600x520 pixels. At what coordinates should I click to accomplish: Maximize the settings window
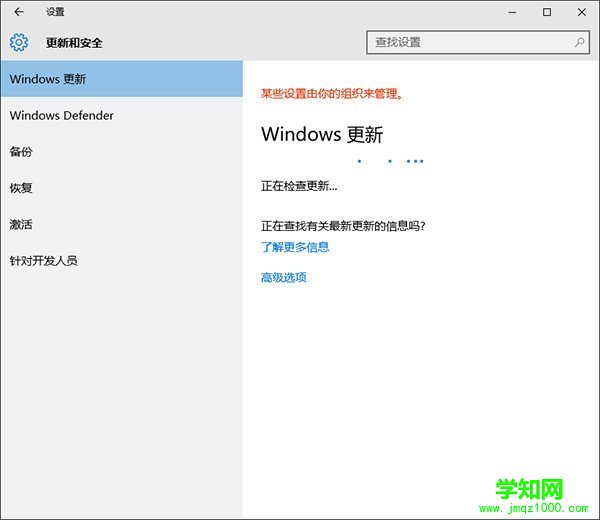point(547,12)
